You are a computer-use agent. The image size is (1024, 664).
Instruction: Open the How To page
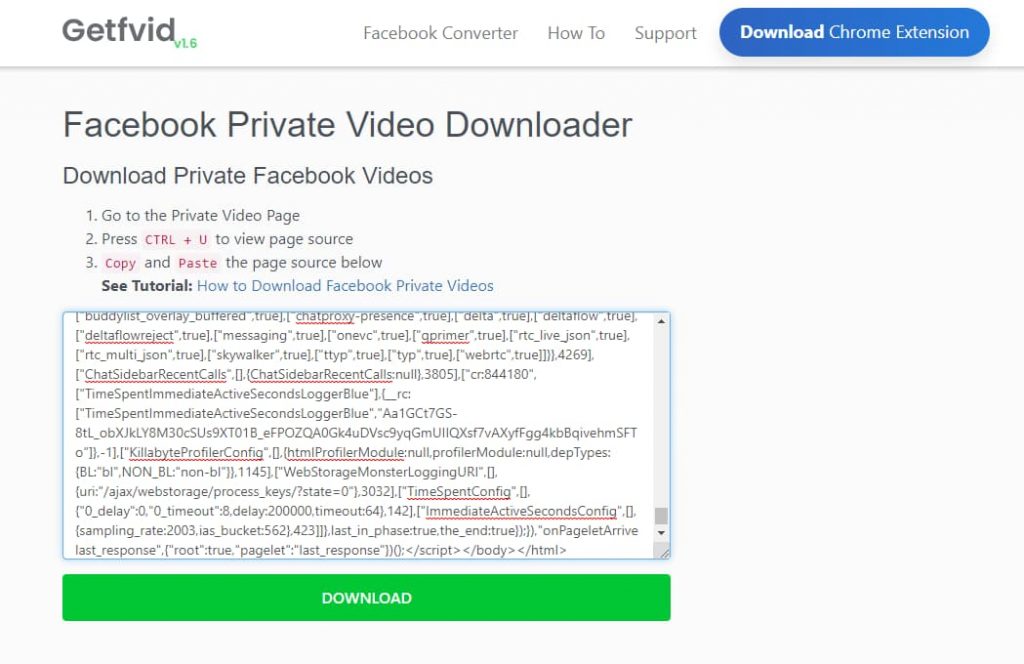(576, 33)
